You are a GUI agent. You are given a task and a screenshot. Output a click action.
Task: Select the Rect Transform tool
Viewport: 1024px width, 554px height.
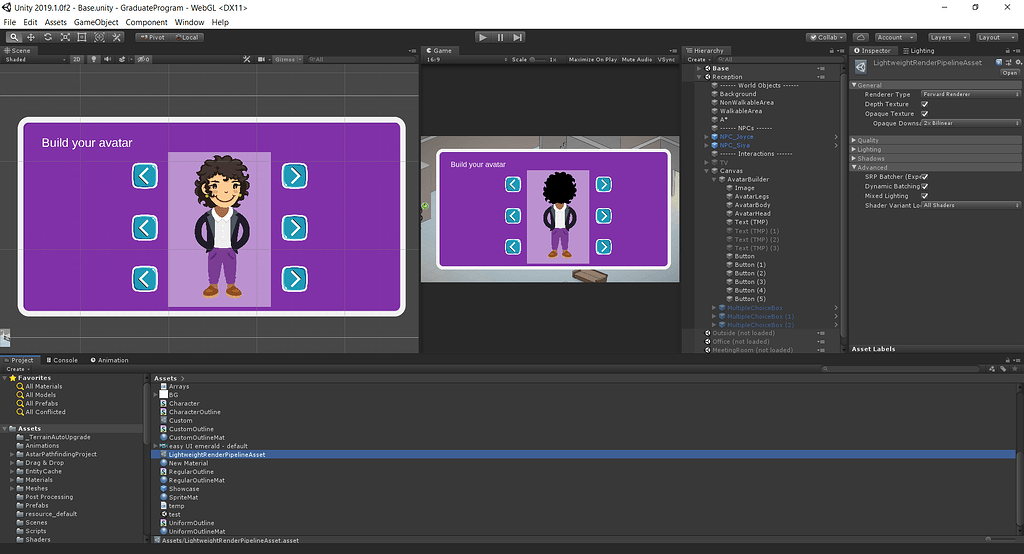click(x=82, y=37)
